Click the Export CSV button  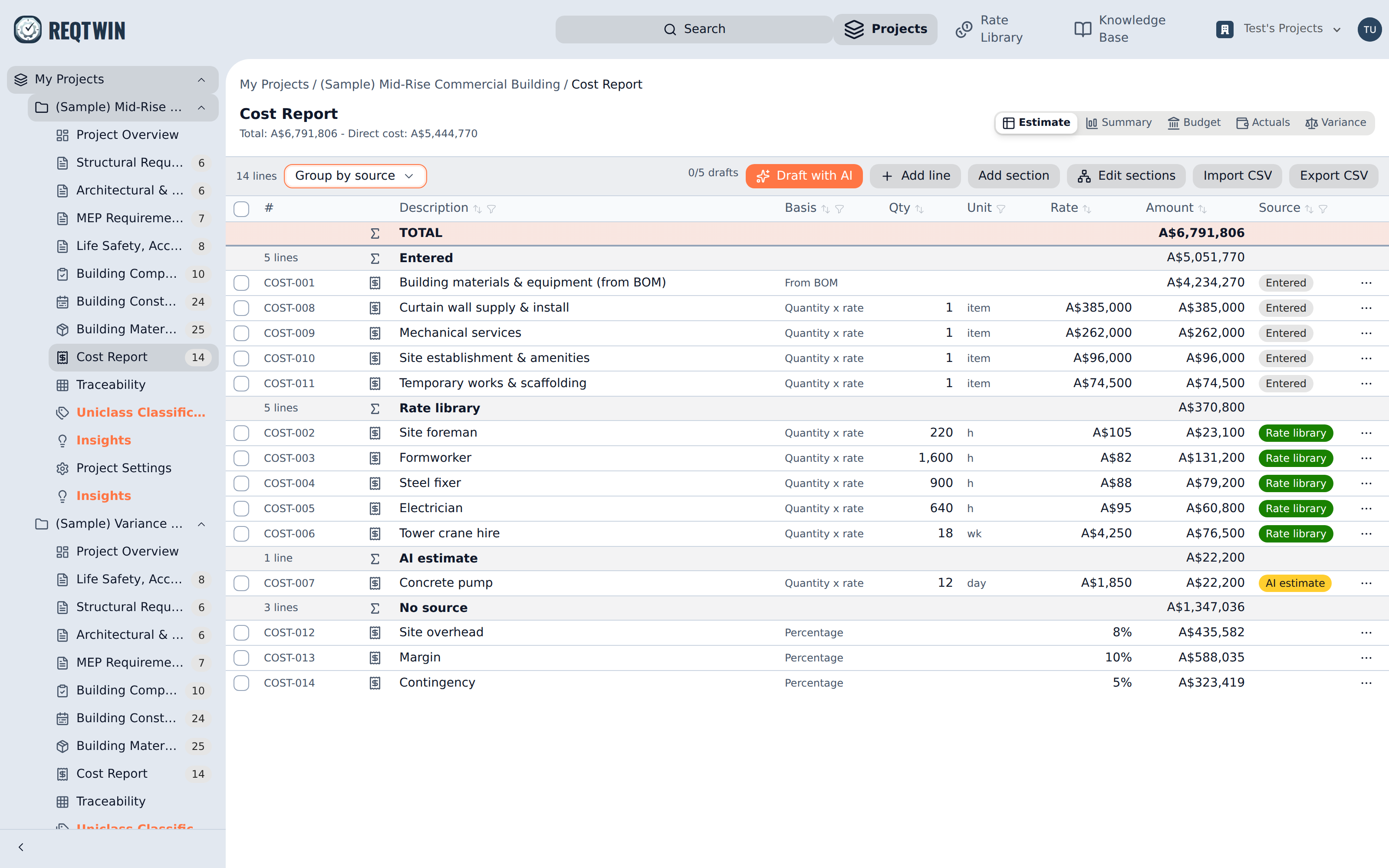[1333, 176]
